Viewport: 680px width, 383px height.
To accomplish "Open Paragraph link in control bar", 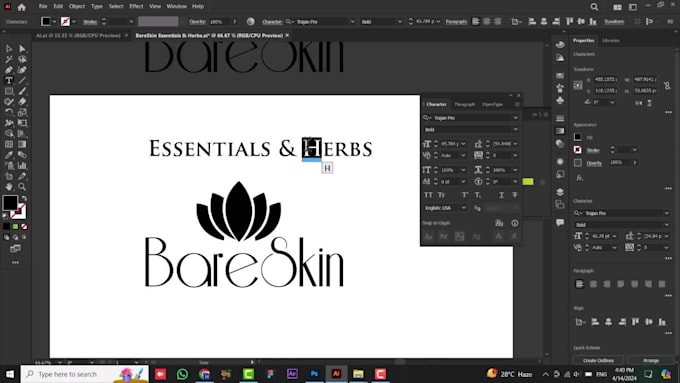I will [x=456, y=21].
